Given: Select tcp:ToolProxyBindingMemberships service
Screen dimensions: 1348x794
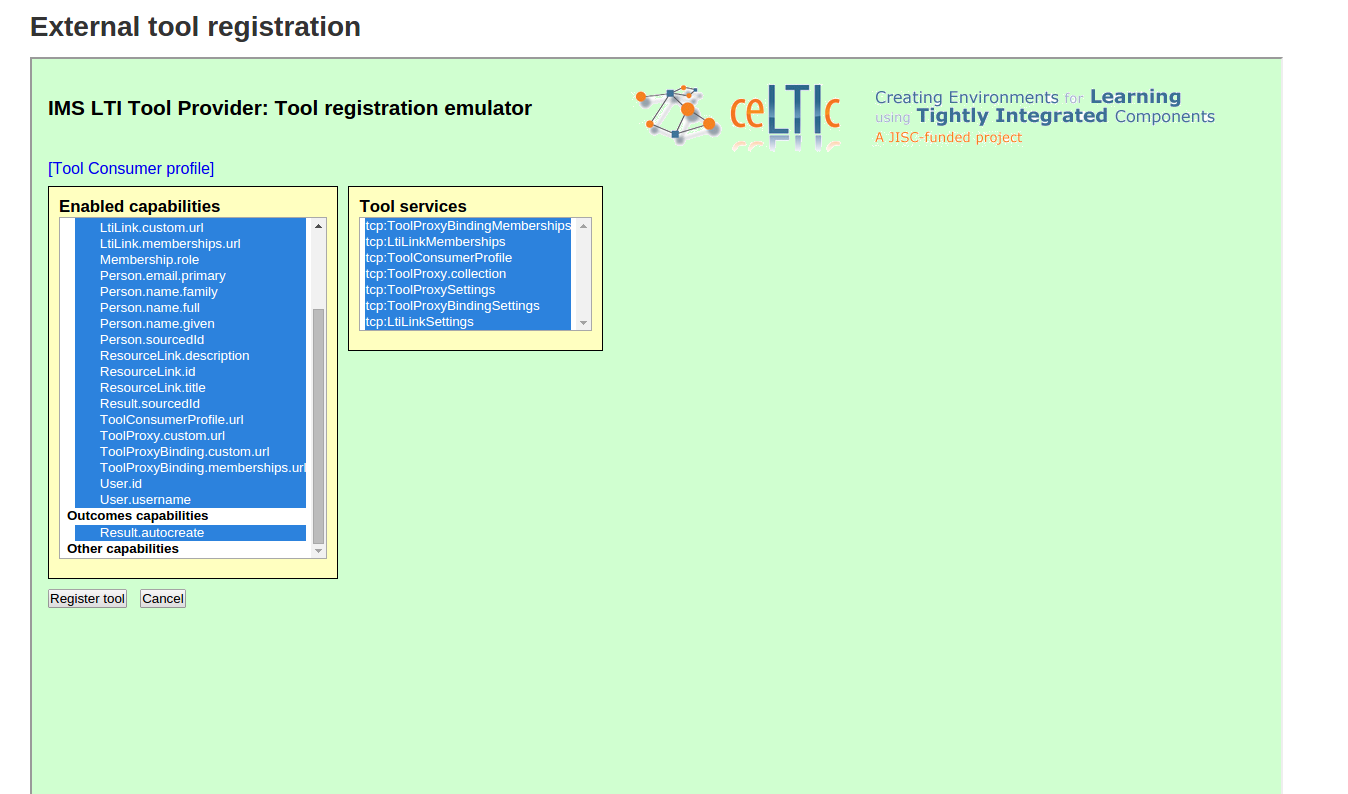Looking at the screenshot, I should (468, 225).
